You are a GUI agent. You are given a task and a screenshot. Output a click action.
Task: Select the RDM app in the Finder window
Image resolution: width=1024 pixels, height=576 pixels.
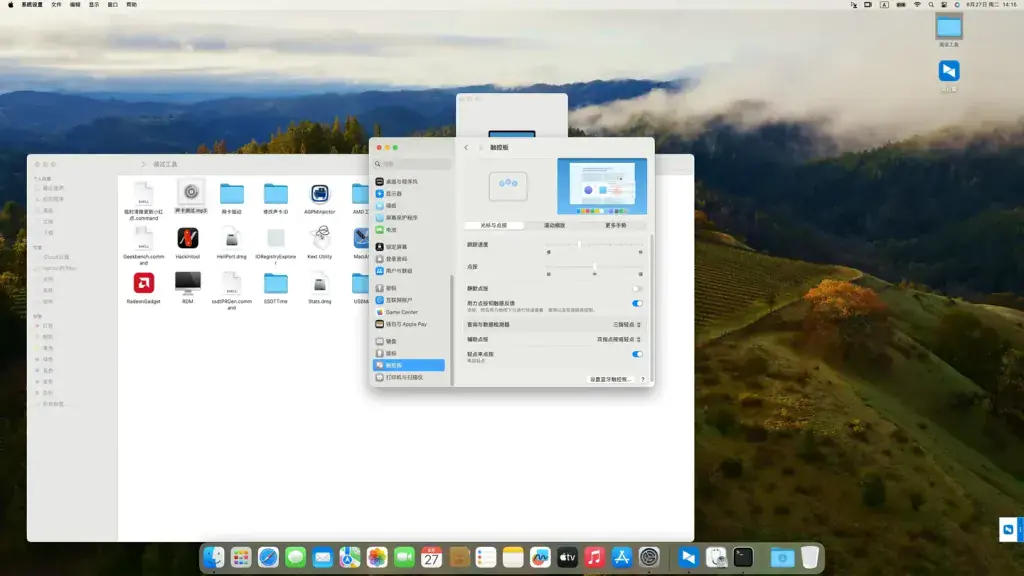[187, 288]
